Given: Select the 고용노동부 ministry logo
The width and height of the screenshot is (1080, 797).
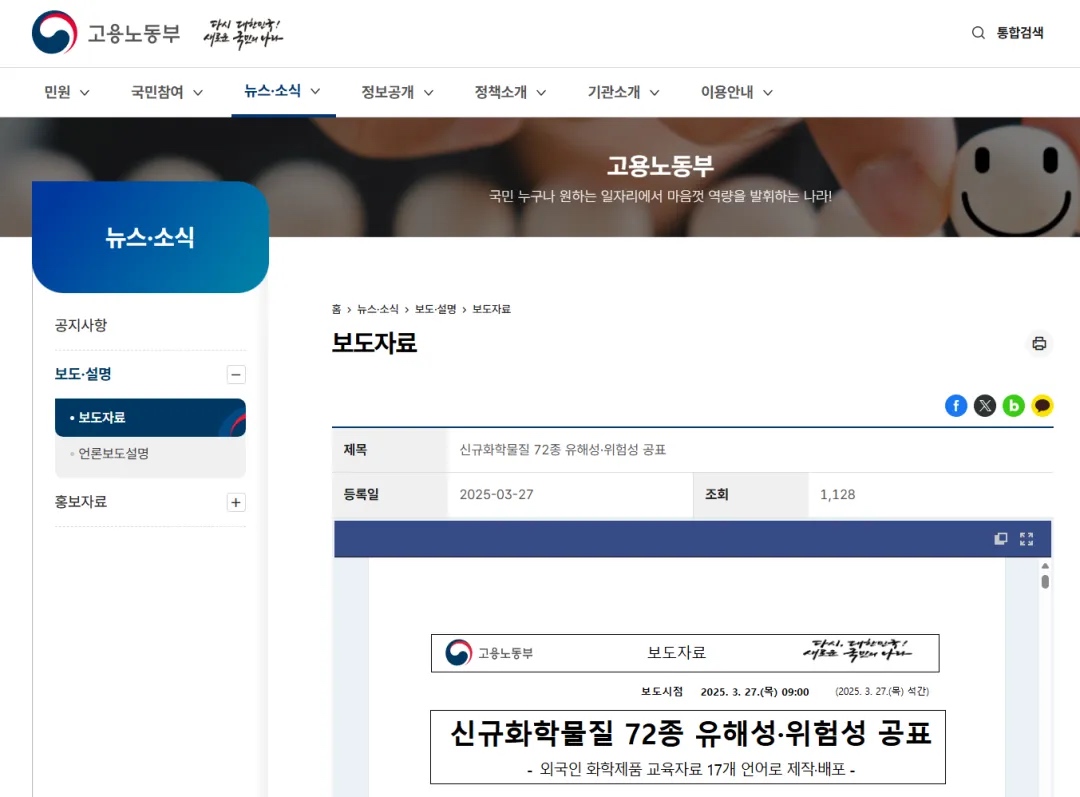Looking at the screenshot, I should point(107,30).
